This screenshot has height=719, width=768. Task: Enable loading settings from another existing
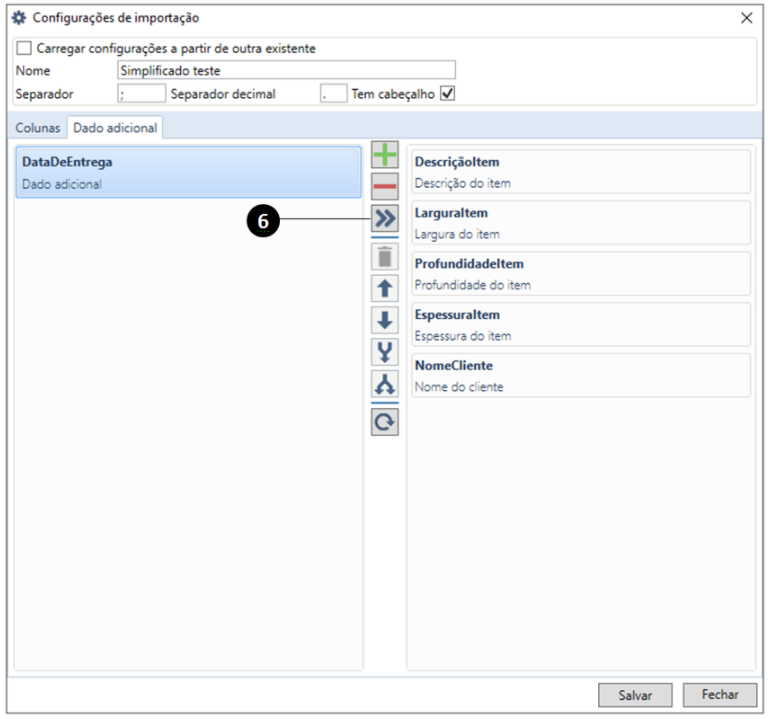[x=25, y=48]
